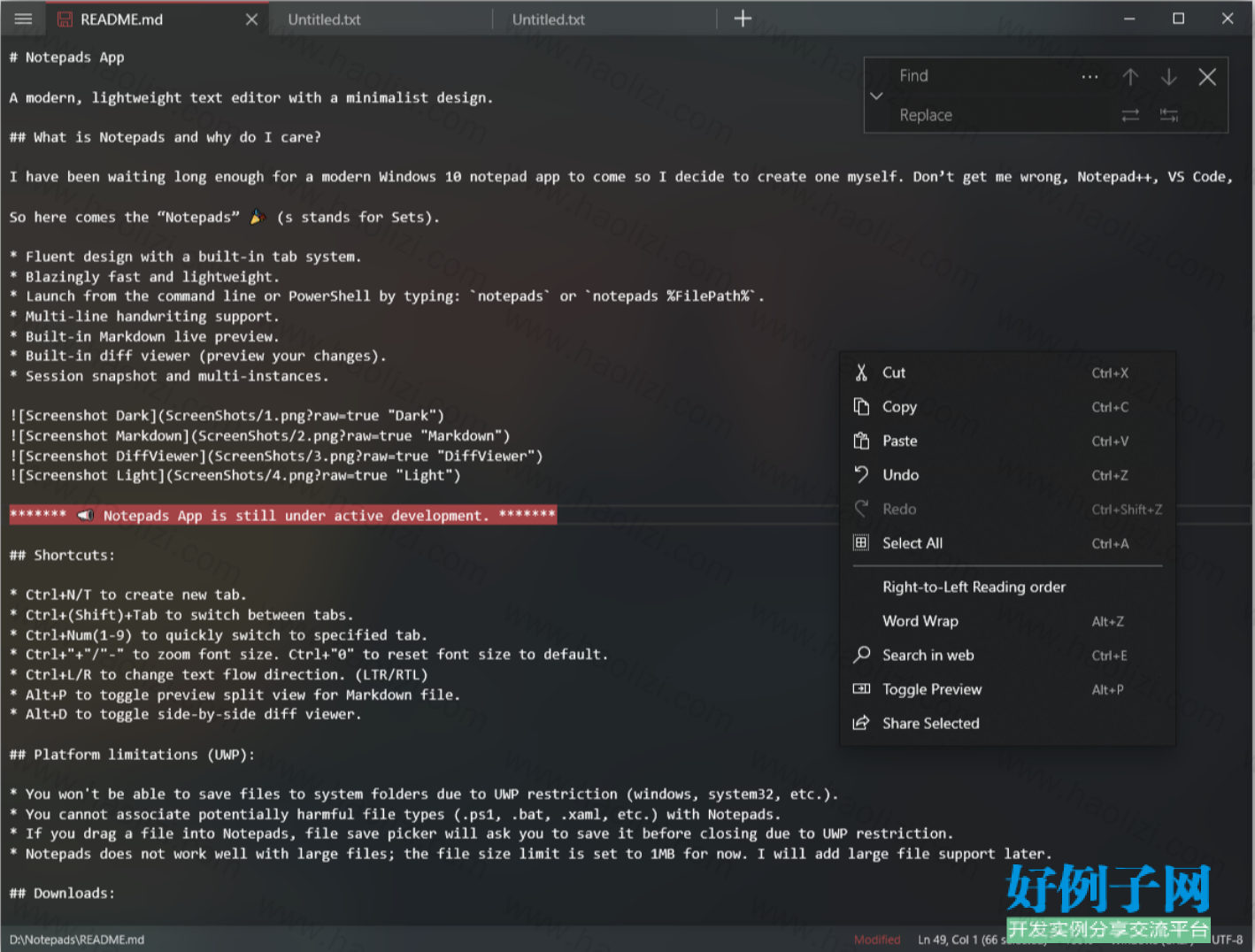Click the save icon on README.md tab
Image resolution: width=1255 pixels, height=952 pixels.
(x=65, y=19)
